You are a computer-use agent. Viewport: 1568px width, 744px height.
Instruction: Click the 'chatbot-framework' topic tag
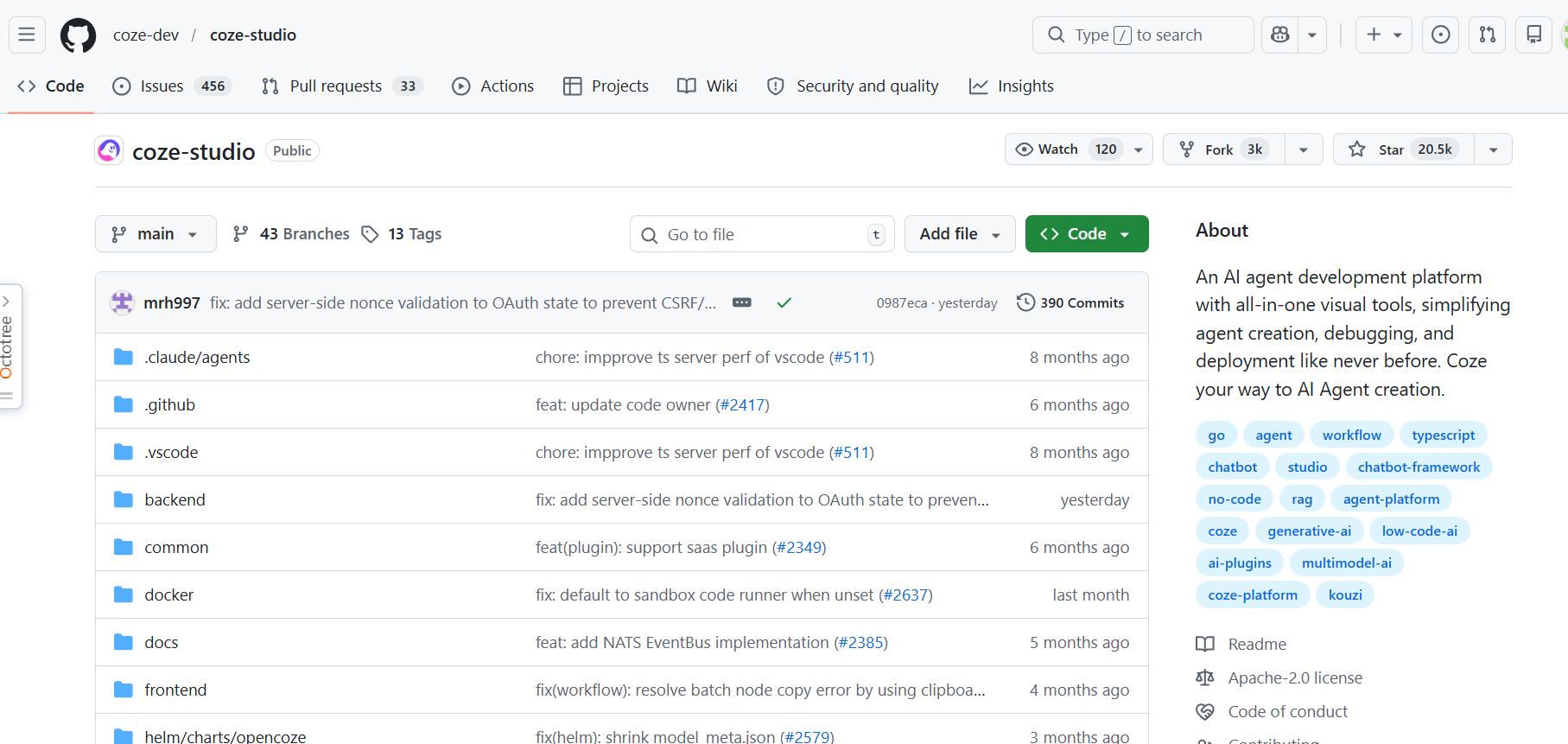coord(1419,467)
